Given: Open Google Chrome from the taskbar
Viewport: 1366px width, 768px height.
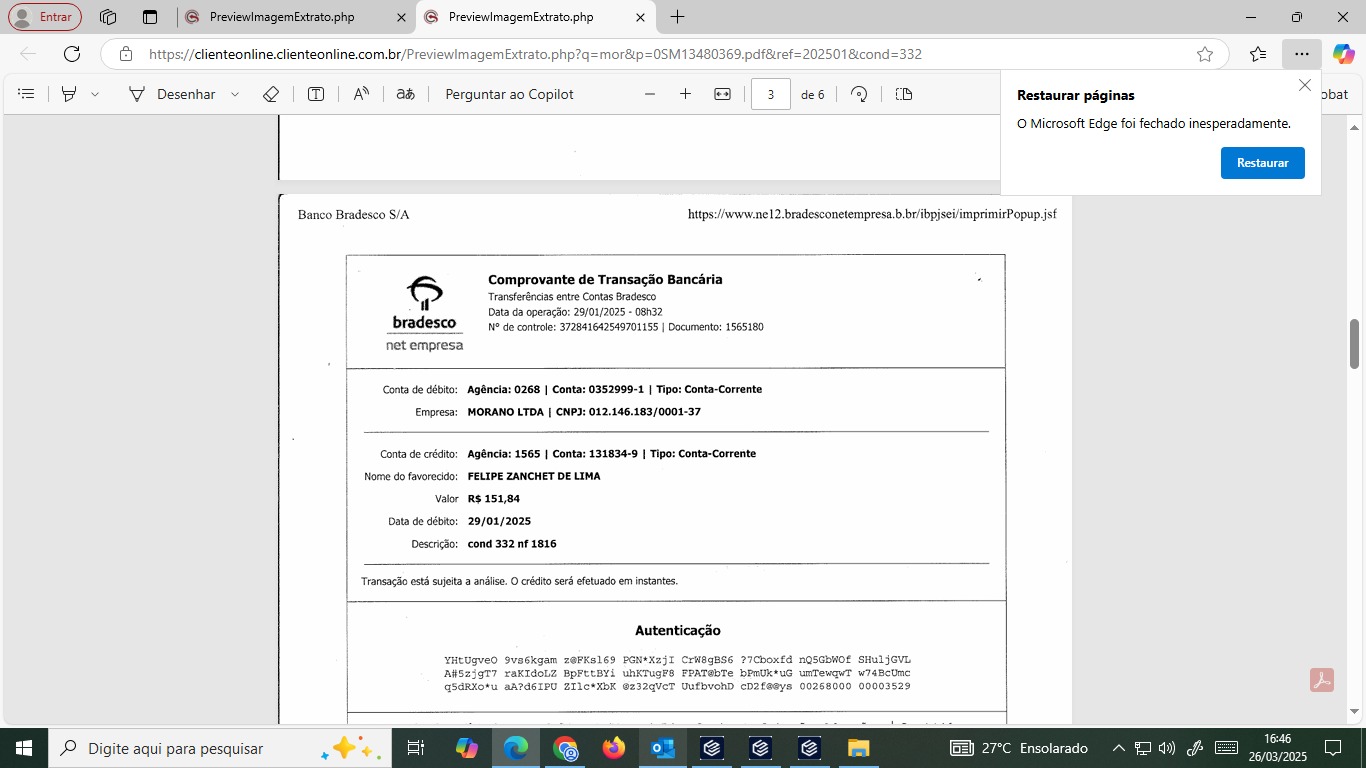Looking at the screenshot, I should coord(565,748).
